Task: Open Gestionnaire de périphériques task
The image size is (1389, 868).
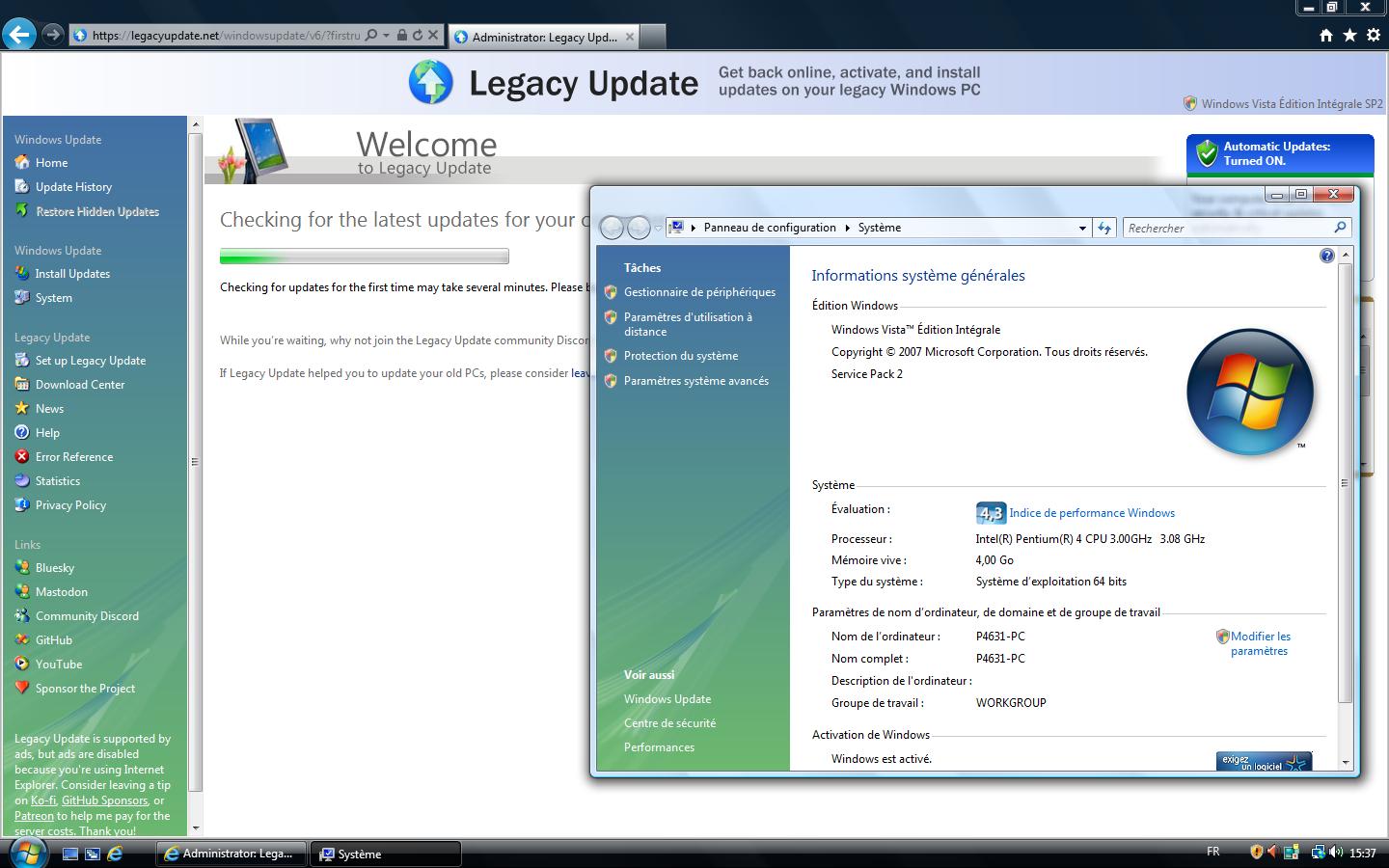Action: pos(699,292)
